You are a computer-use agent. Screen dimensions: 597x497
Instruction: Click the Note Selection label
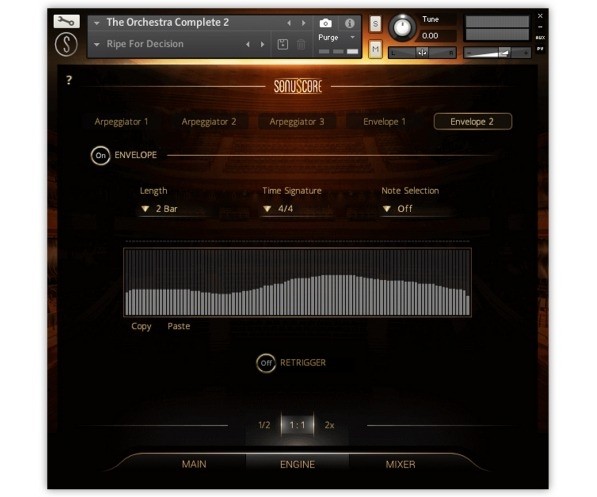click(410, 191)
